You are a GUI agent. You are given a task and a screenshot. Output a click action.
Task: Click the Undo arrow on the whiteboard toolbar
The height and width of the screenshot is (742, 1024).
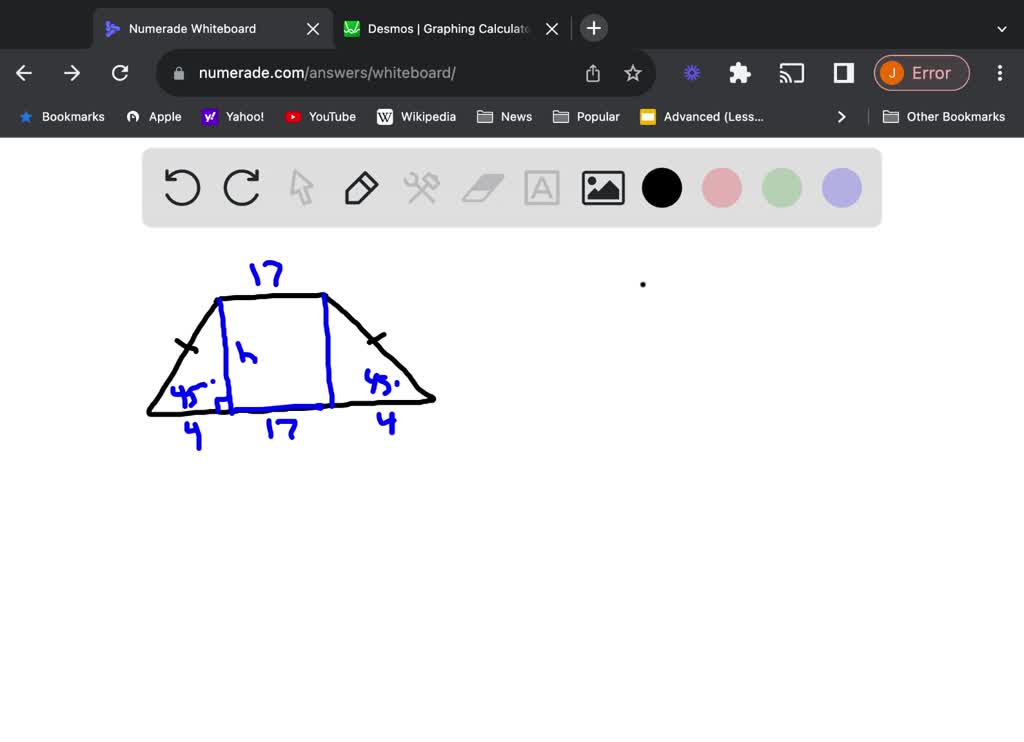point(181,187)
